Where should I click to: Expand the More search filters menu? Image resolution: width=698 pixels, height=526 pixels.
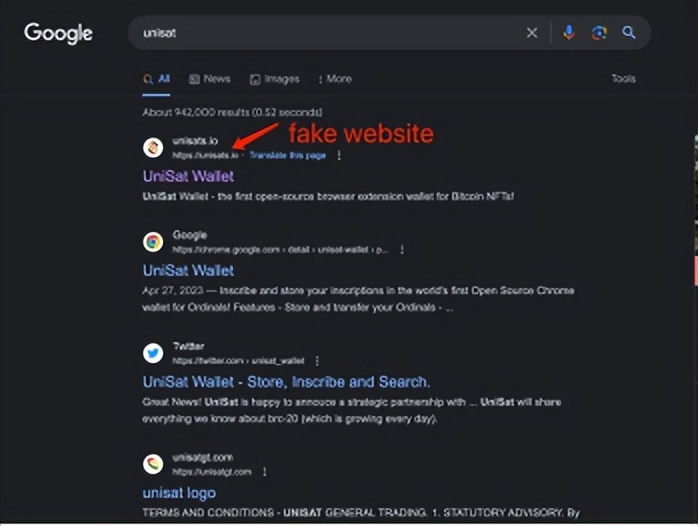point(335,79)
